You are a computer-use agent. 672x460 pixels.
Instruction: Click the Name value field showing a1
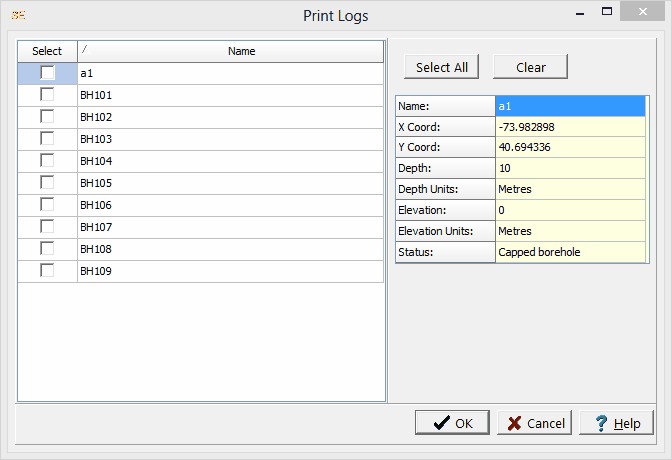click(x=570, y=106)
